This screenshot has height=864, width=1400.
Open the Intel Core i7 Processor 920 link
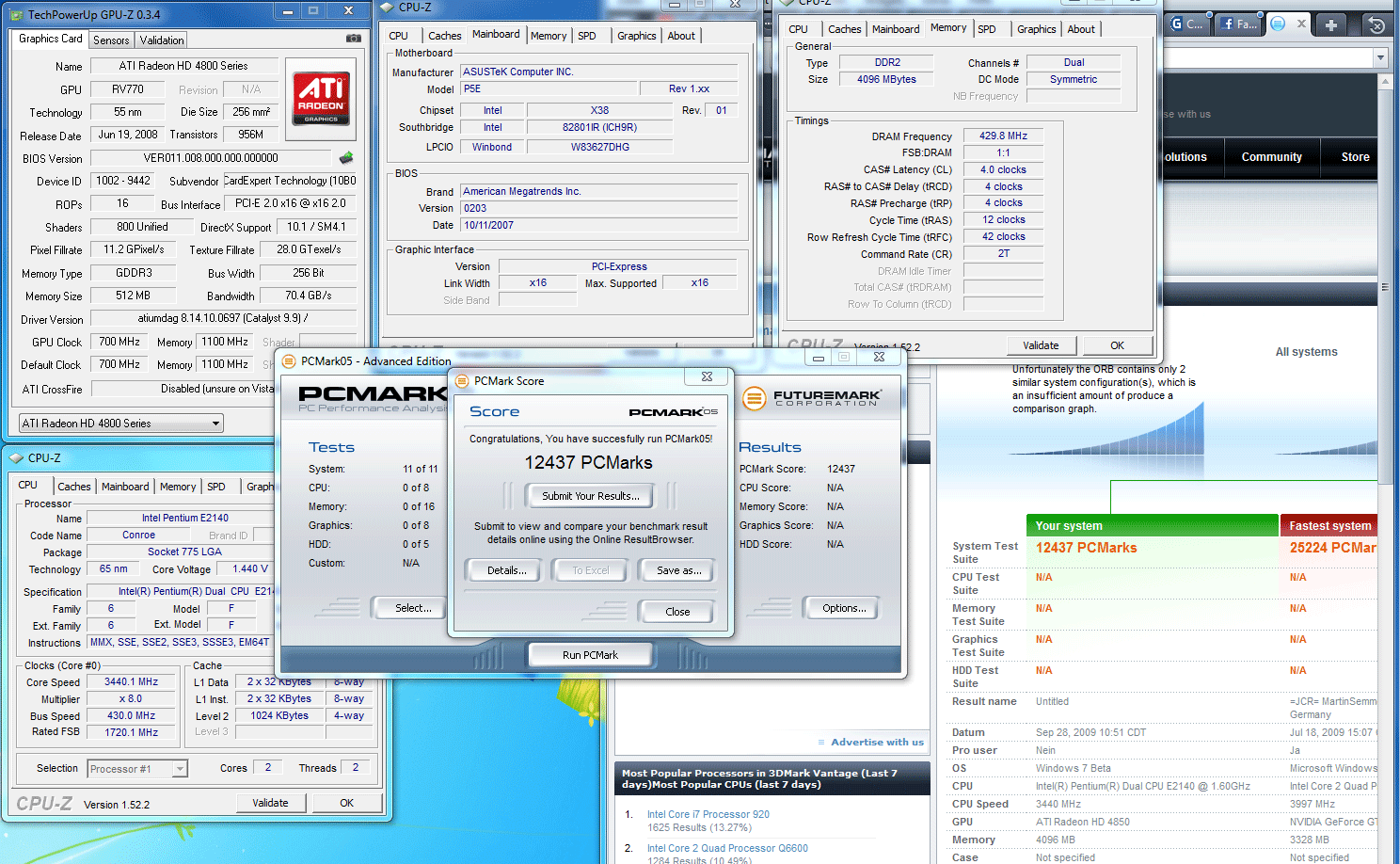[x=708, y=814]
